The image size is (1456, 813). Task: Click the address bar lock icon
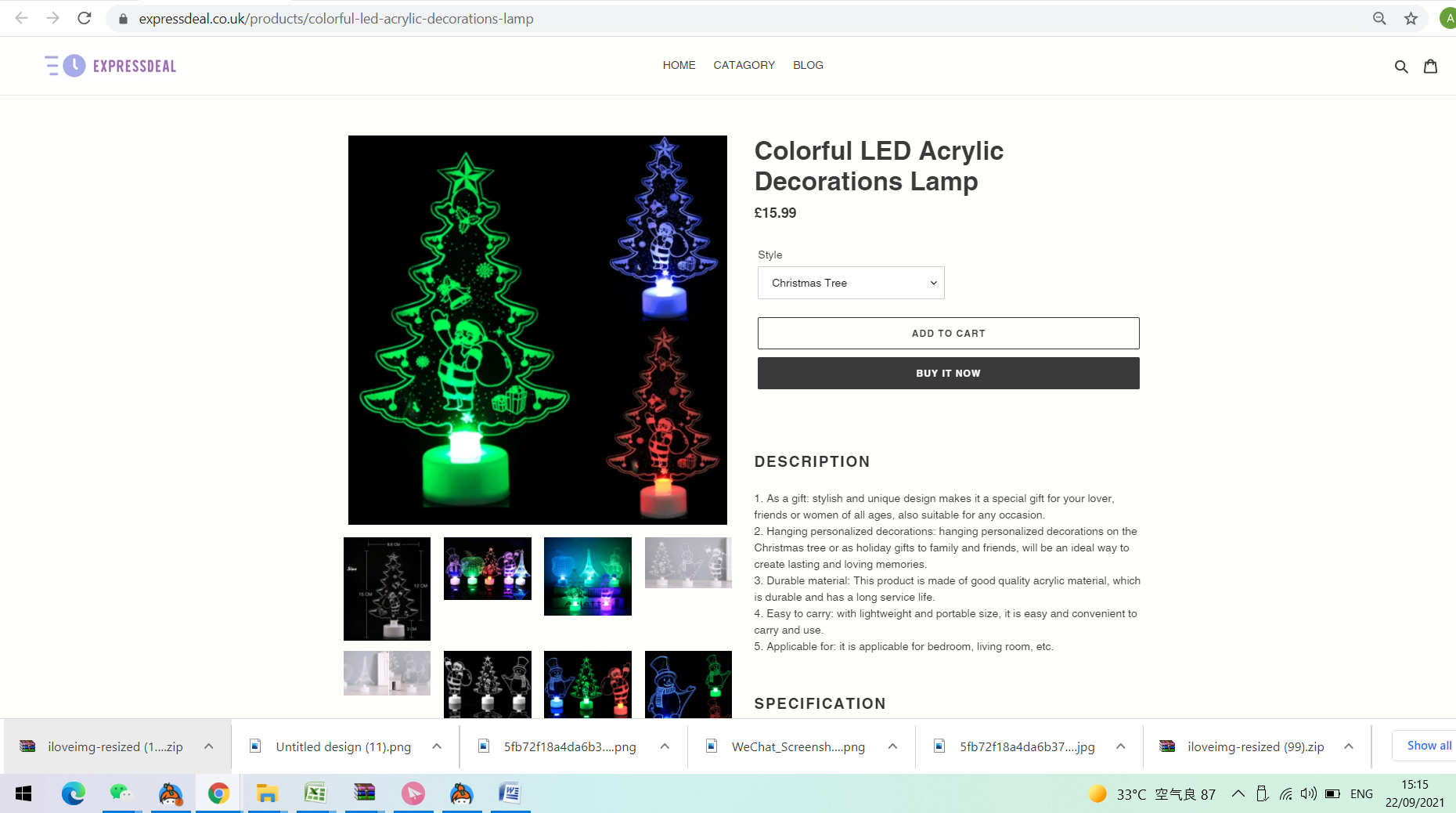[x=123, y=18]
